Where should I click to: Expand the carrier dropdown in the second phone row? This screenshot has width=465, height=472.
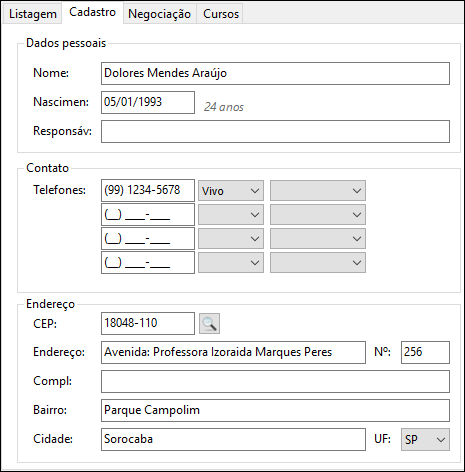[x=231, y=215]
